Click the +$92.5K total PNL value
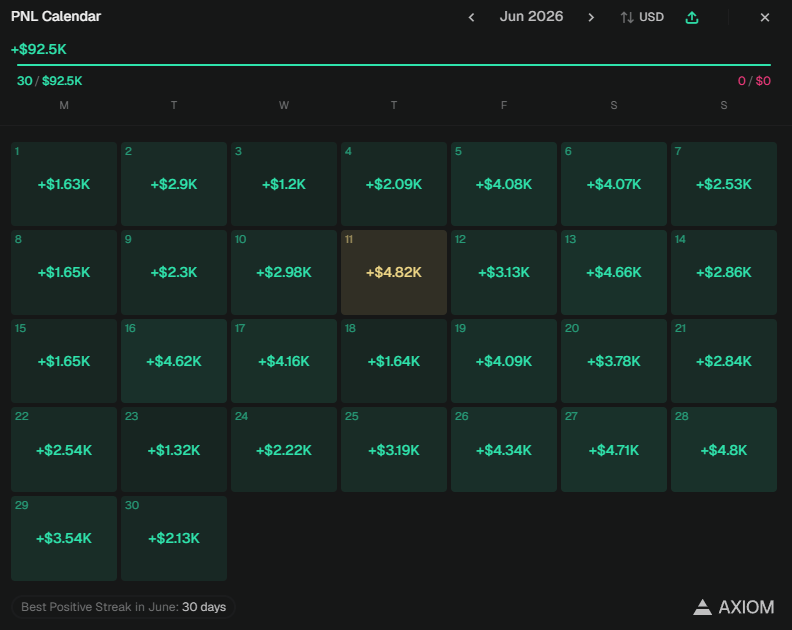Image resolution: width=792 pixels, height=630 pixels. 39,49
